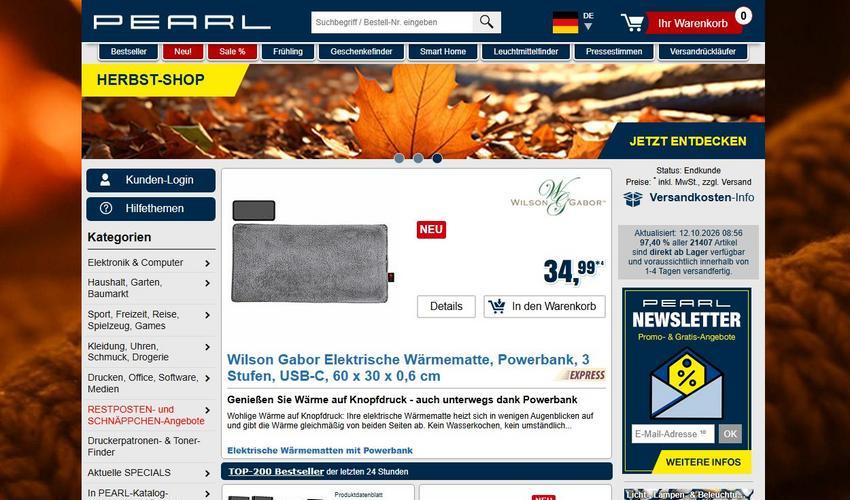This screenshot has width=850, height=500.
Task: Focus the newsletter E-Mail-Adresse field
Action: (673, 434)
